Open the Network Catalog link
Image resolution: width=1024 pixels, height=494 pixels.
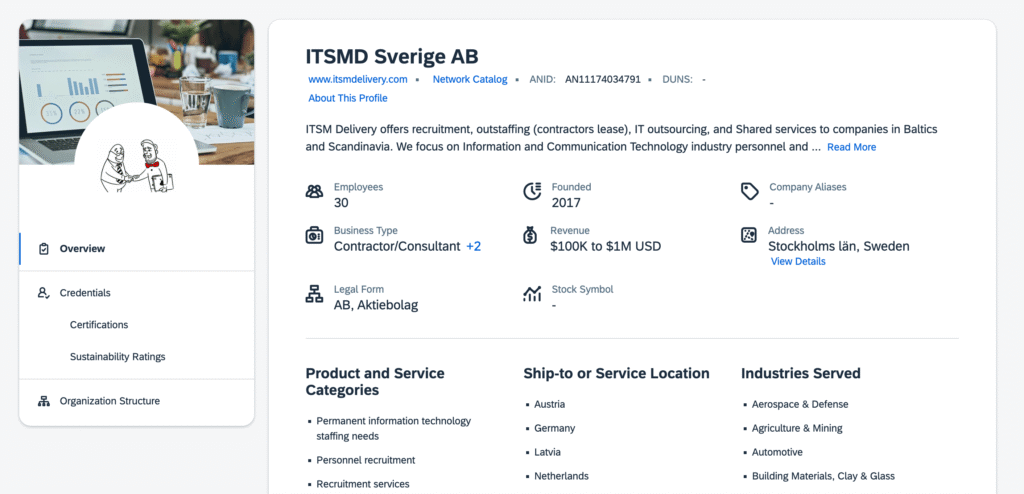(470, 79)
